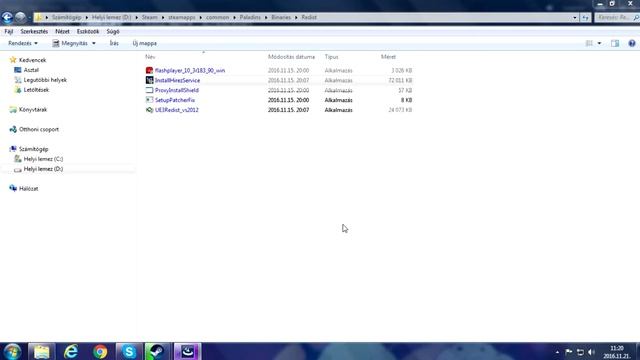Select the UE3Redist_vs2012 file icon
The height and width of the screenshot is (360, 640).
coord(149,110)
